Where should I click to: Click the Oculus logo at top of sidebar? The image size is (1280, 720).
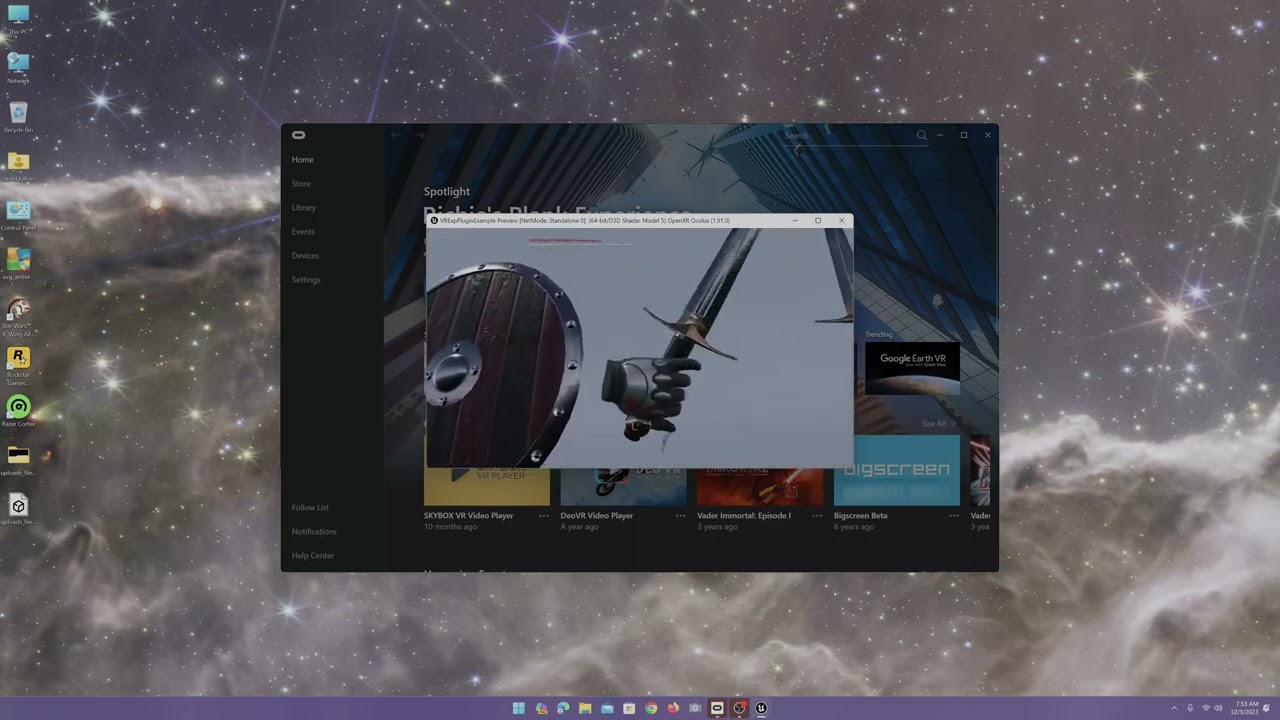click(298, 135)
